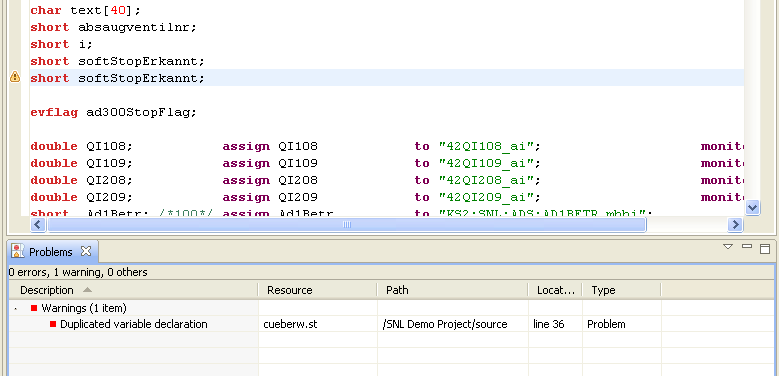Click the horizontal scrollbar right arrow
Image resolution: width=779 pixels, height=376 pixels.
pyautogui.click(x=735, y=225)
